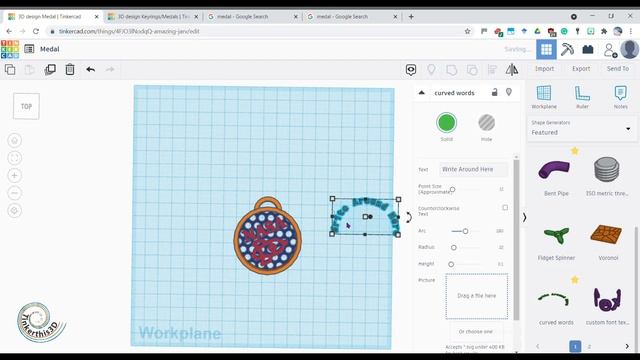Click the Height slider handle
The height and width of the screenshot is (360, 640).
coord(451,264)
